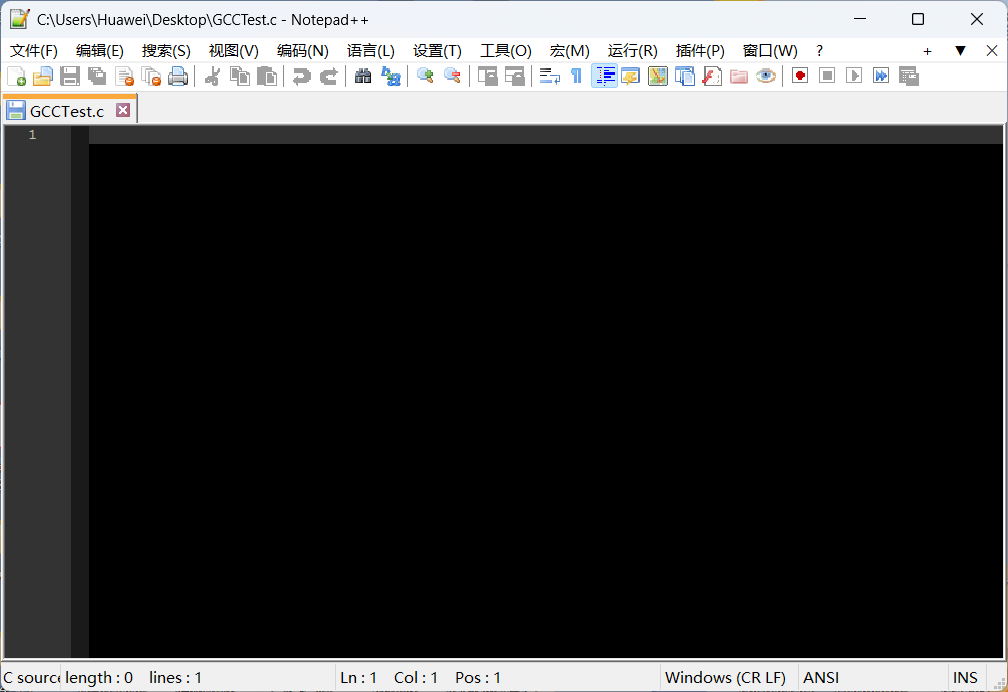Zoom out using the magnifier minus icon
The image size is (1008, 692).
pyautogui.click(x=452, y=76)
